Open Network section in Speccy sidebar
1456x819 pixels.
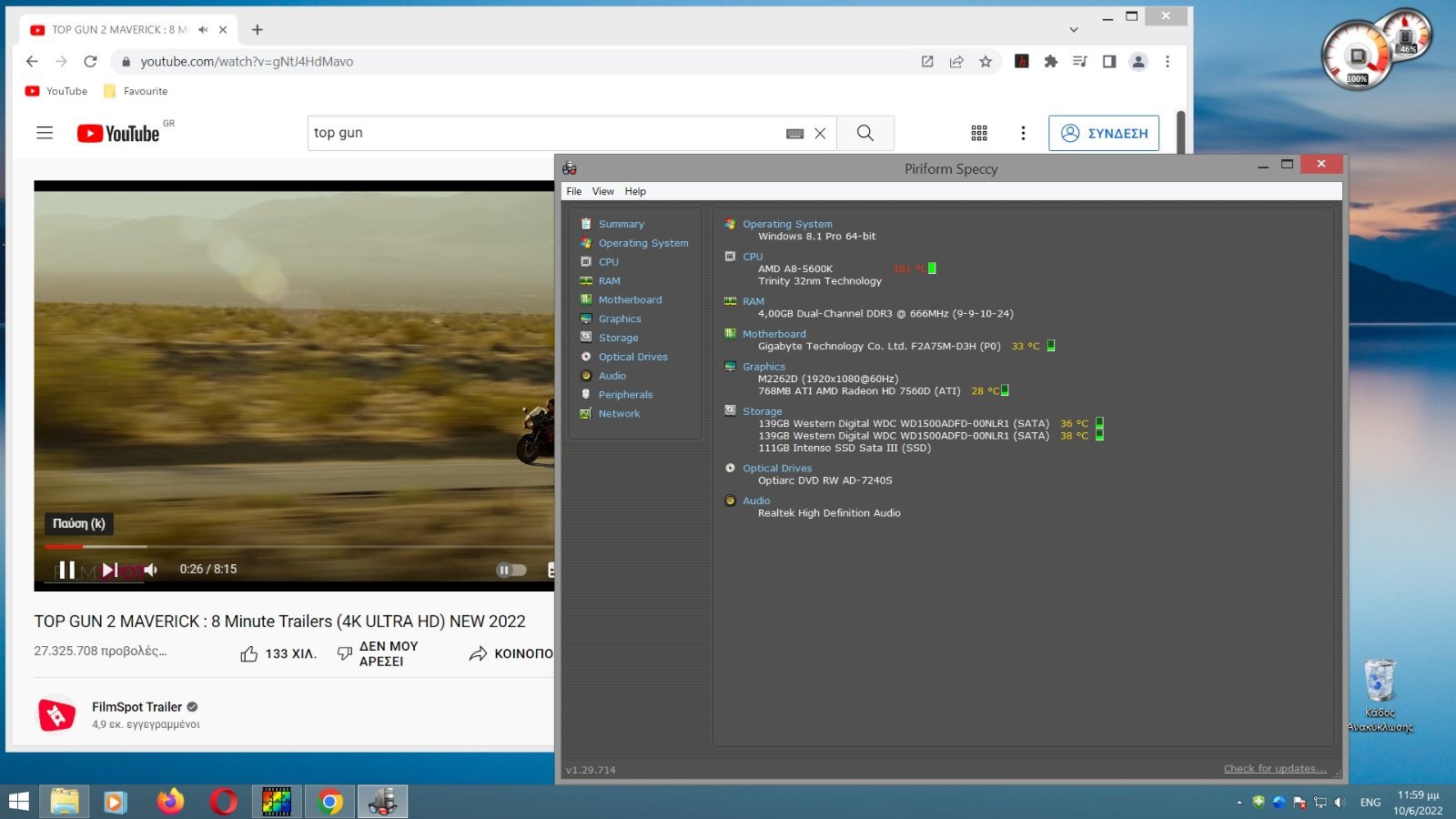point(619,414)
